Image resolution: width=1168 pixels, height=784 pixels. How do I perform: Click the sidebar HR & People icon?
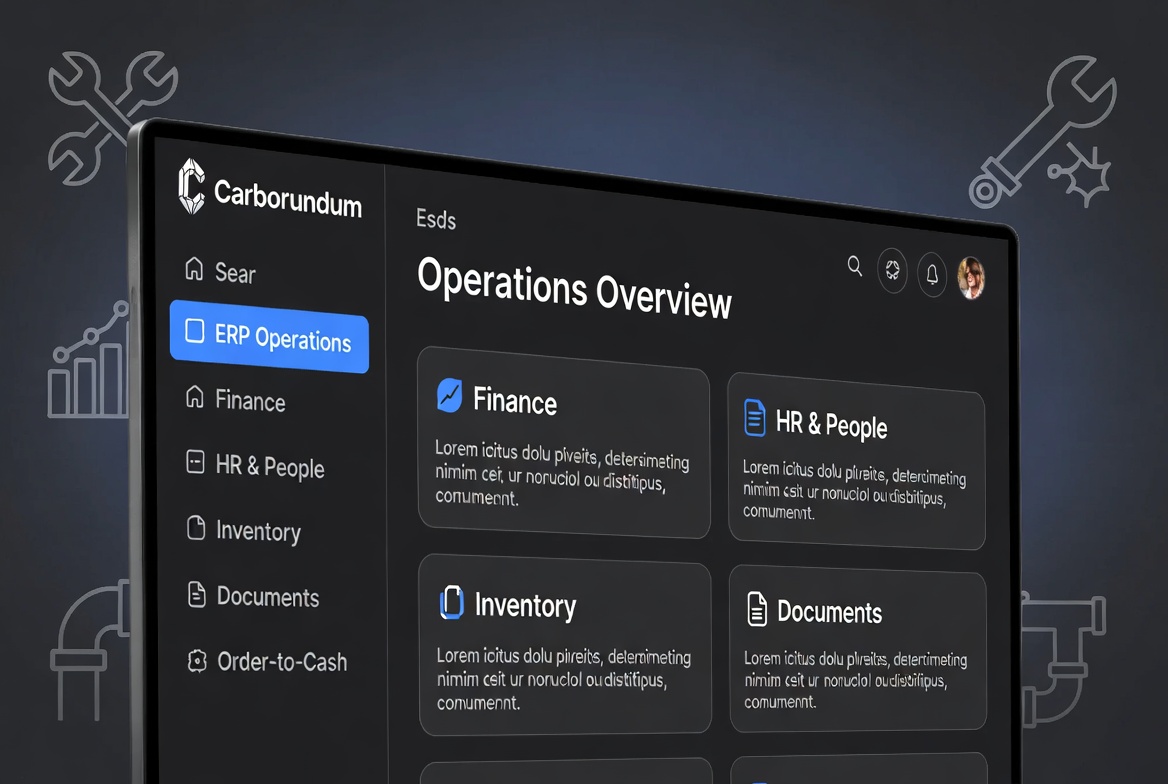click(x=195, y=462)
